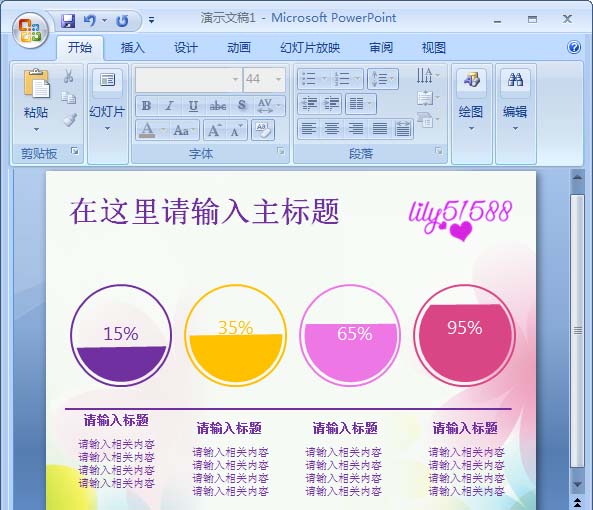Cut selection with the scissors icon
The height and width of the screenshot is (510, 593).
click(x=68, y=76)
